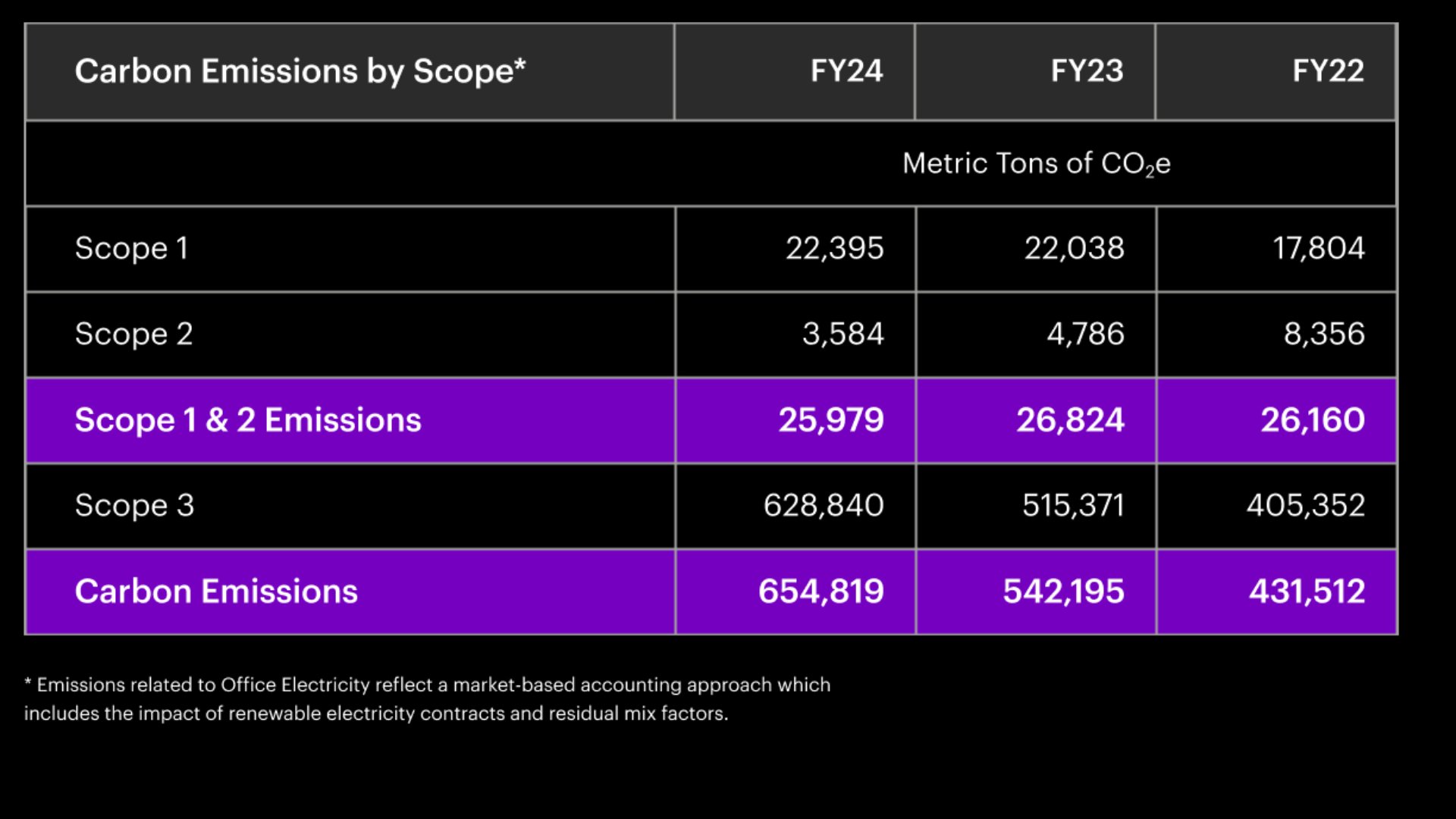
Task: Click the FY23 column header
Action: pyautogui.click(x=1087, y=71)
